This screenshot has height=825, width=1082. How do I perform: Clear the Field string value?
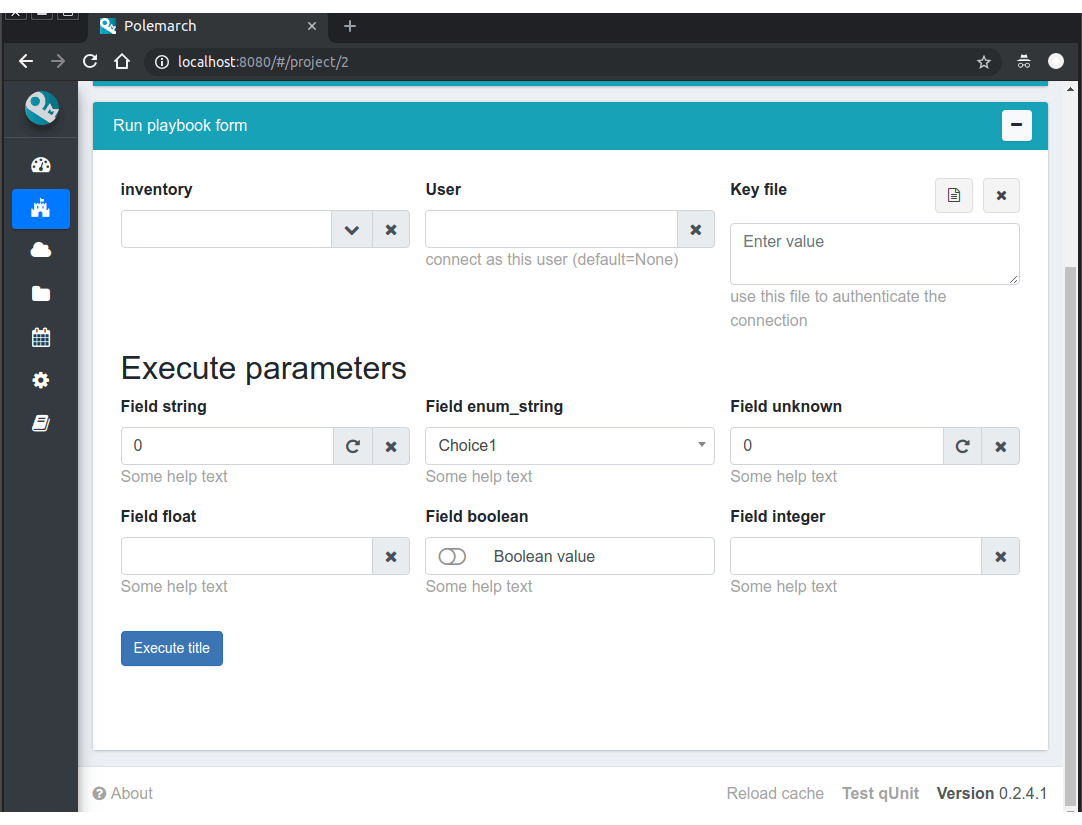pyautogui.click(x=391, y=446)
